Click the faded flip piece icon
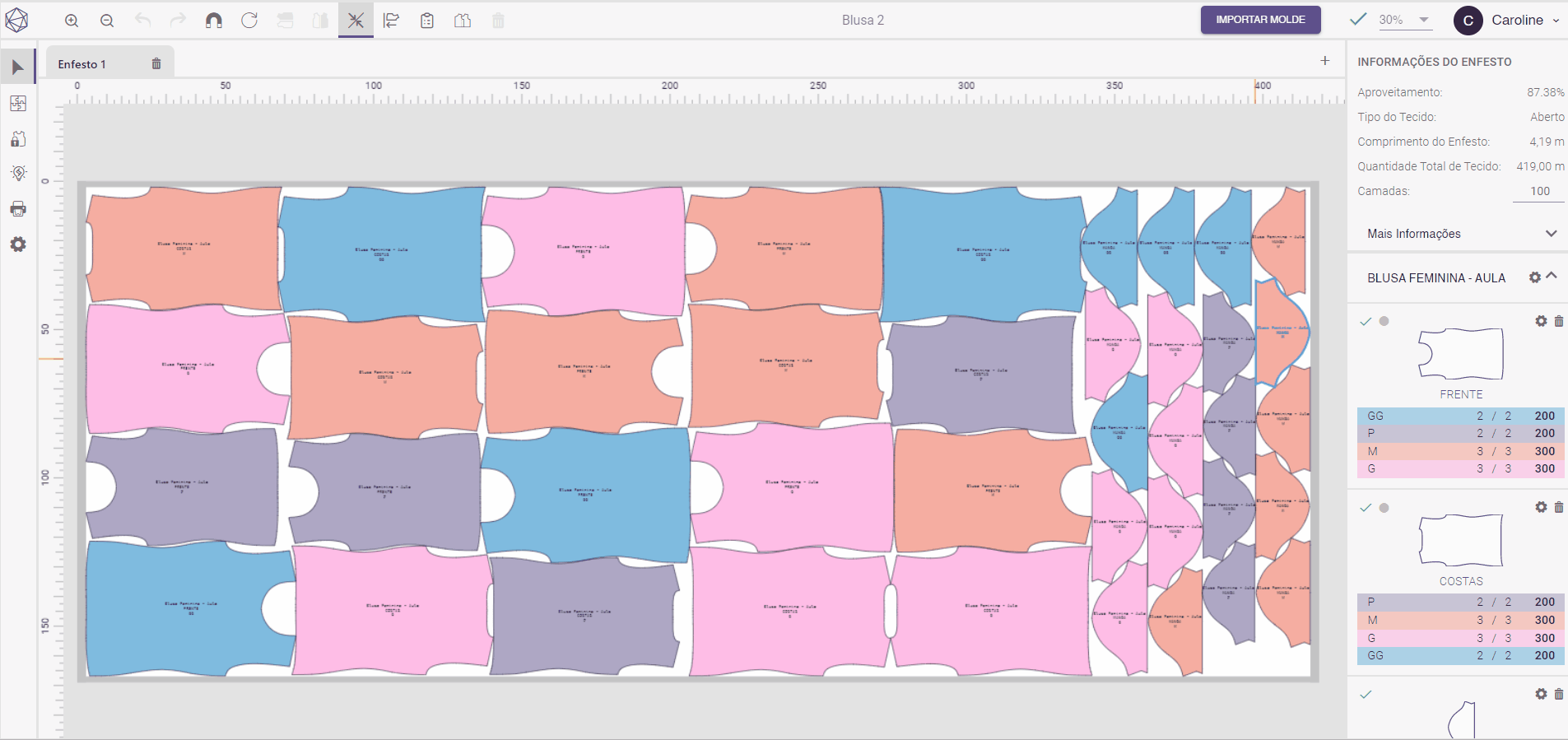 pos(286,21)
